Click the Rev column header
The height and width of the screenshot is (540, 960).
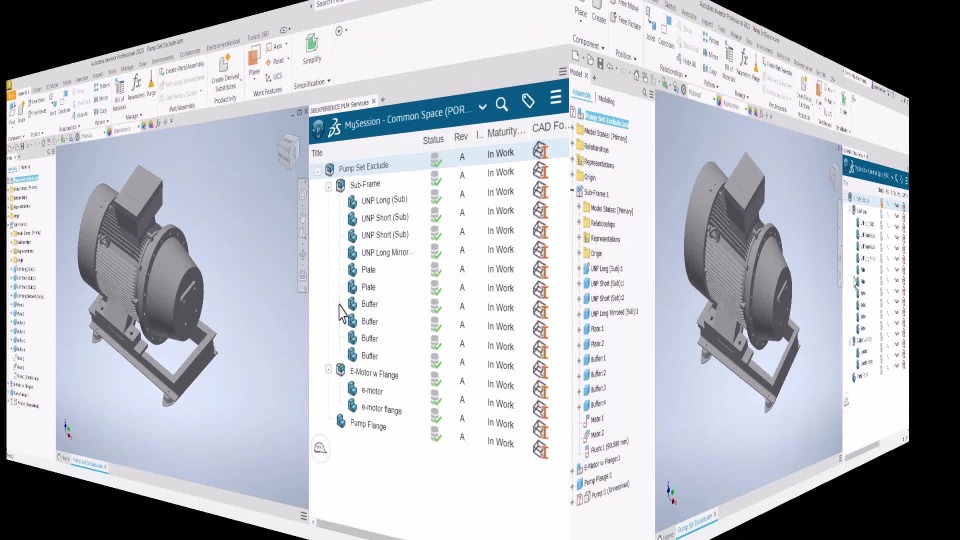pos(461,137)
